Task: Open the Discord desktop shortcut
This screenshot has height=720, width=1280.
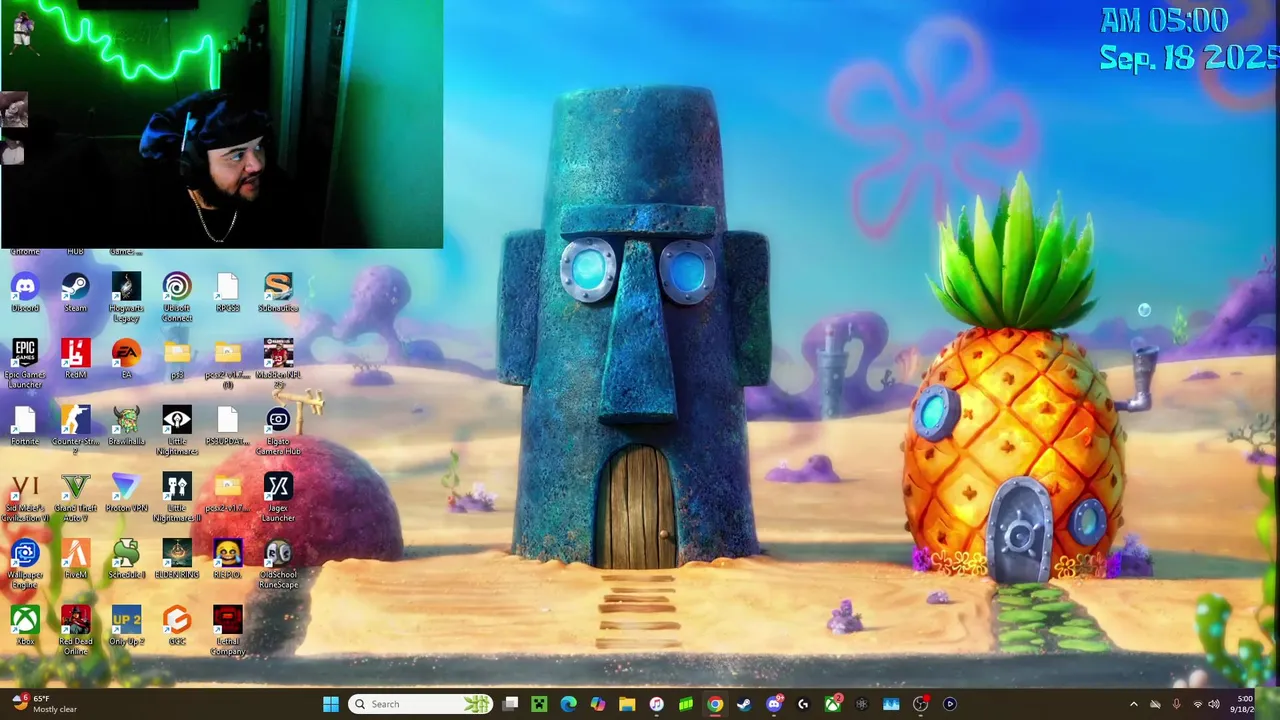Action: coord(25,293)
